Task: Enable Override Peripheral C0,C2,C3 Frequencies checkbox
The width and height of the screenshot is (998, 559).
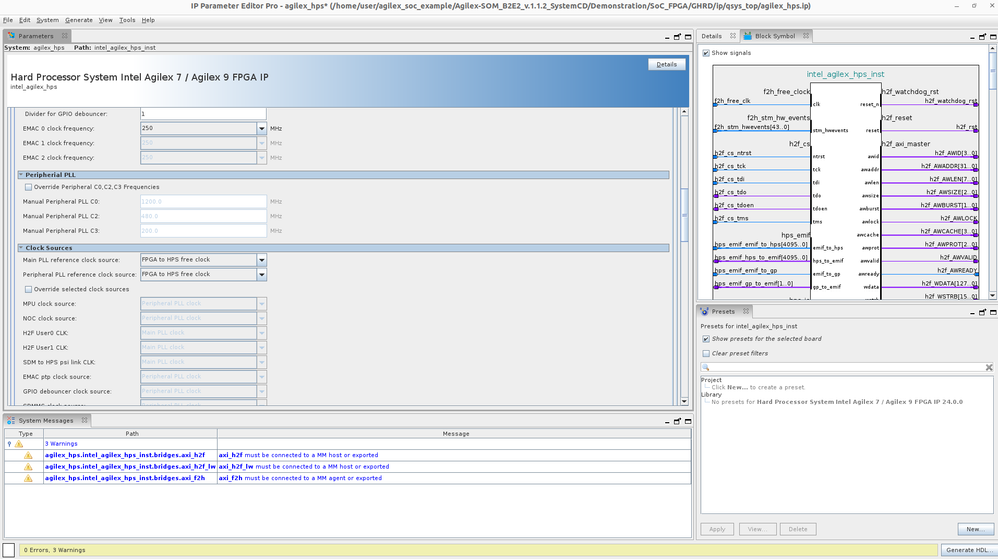Action: tap(28, 187)
